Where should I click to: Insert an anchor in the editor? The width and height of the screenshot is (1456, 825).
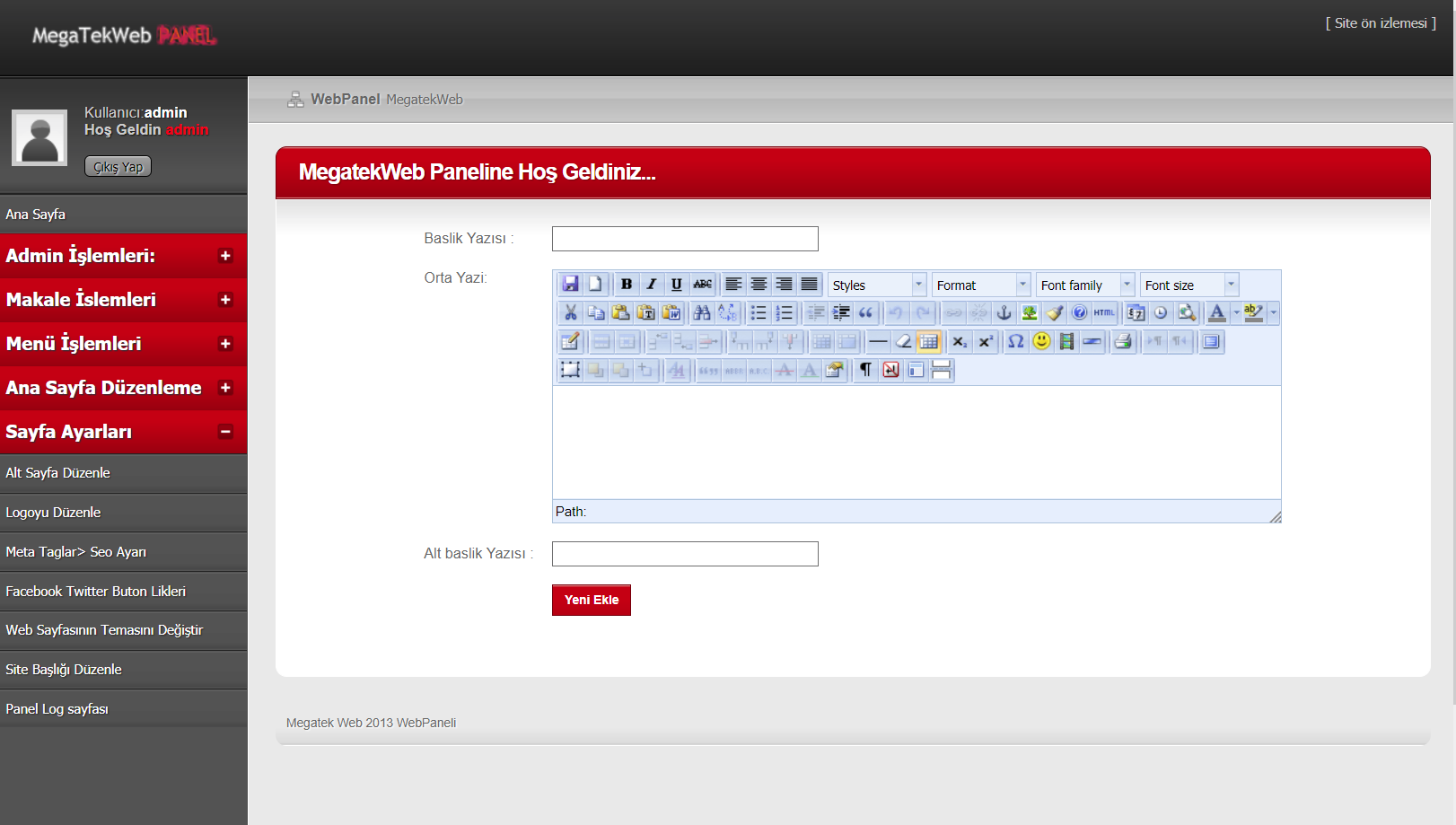coord(1004,312)
